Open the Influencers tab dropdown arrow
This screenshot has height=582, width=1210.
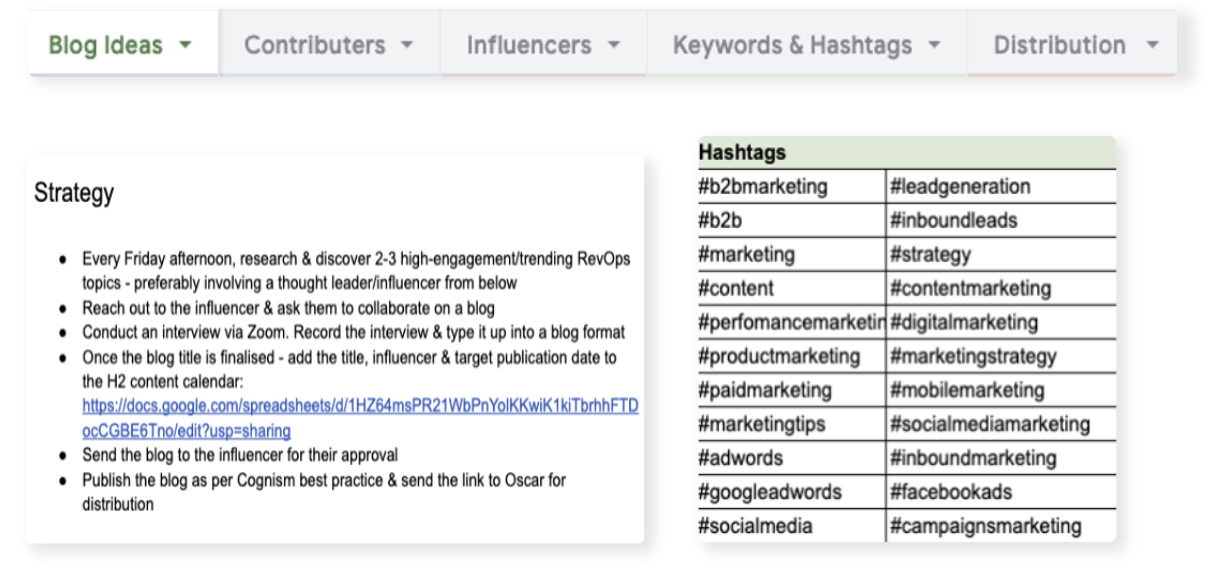click(x=614, y=46)
